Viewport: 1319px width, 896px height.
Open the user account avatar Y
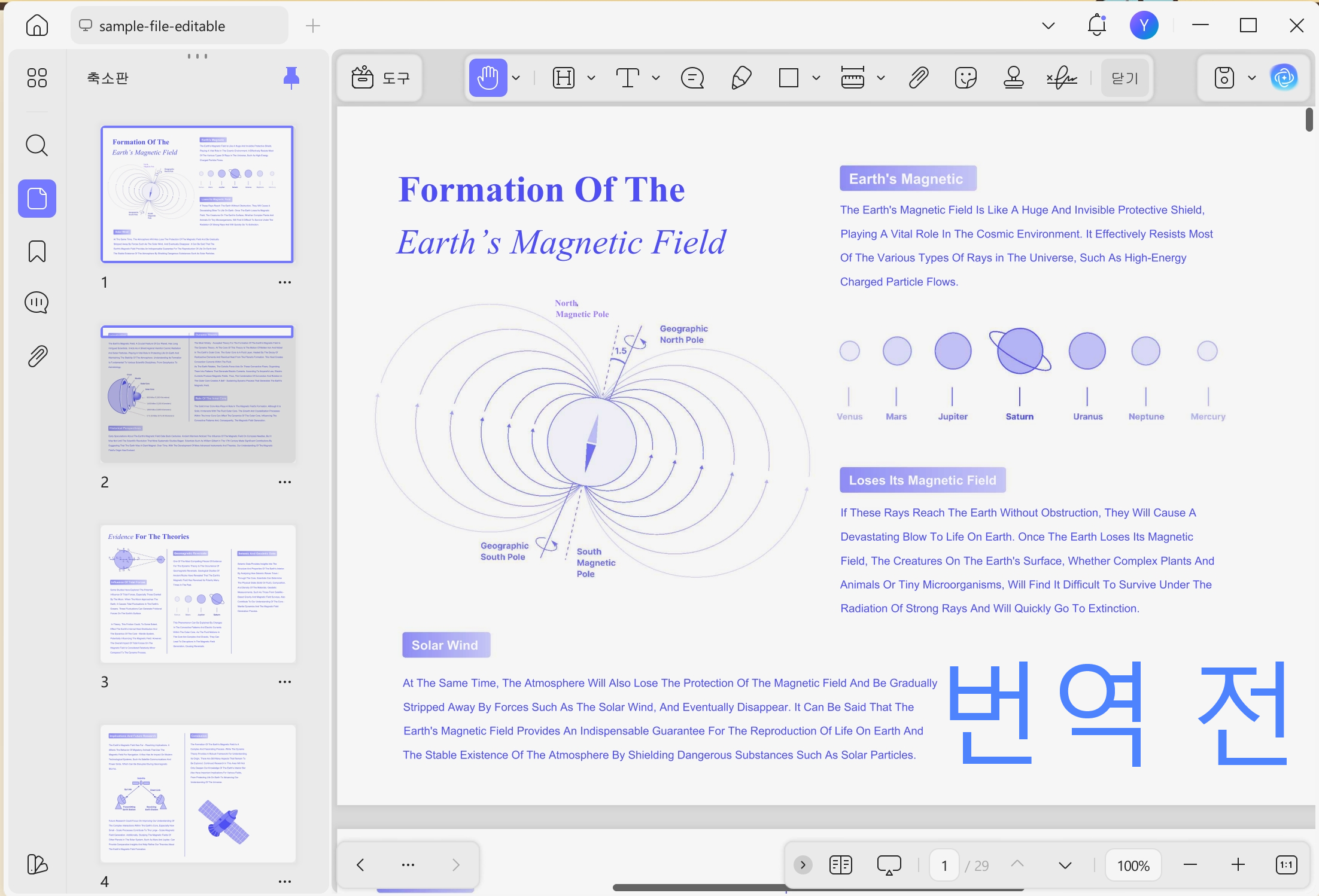[1144, 25]
